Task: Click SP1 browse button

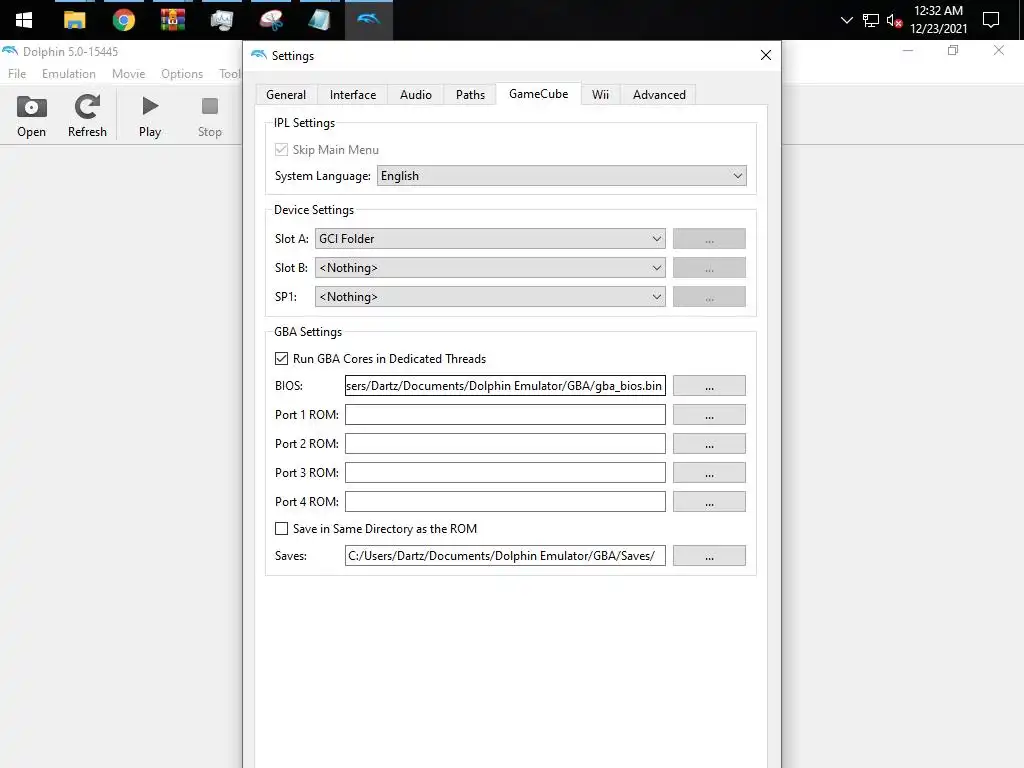Action: click(x=709, y=296)
